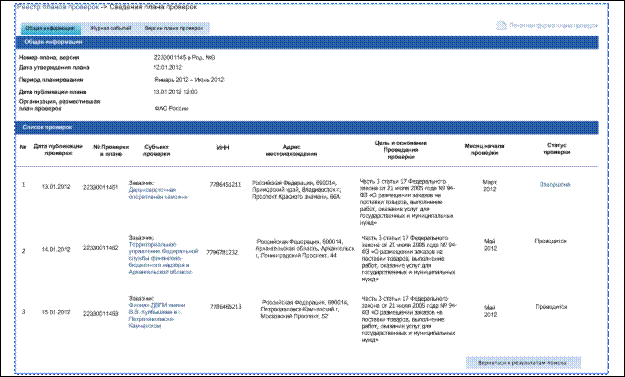Viewport: 625px width, 377px height.
Task: Click organization value 'ФАС России'
Action: tap(171, 108)
